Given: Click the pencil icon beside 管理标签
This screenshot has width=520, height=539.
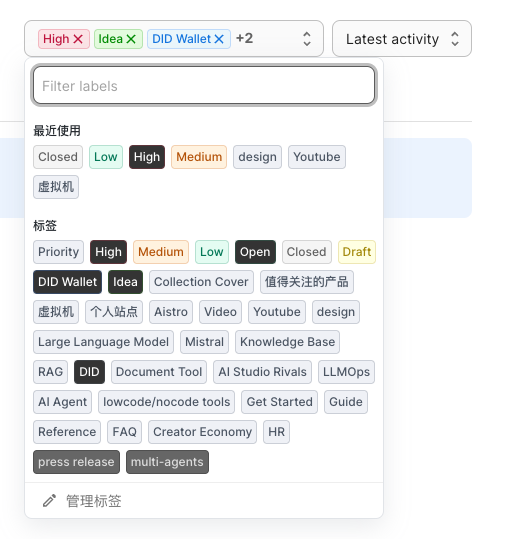Looking at the screenshot, I should pos(49,501).
